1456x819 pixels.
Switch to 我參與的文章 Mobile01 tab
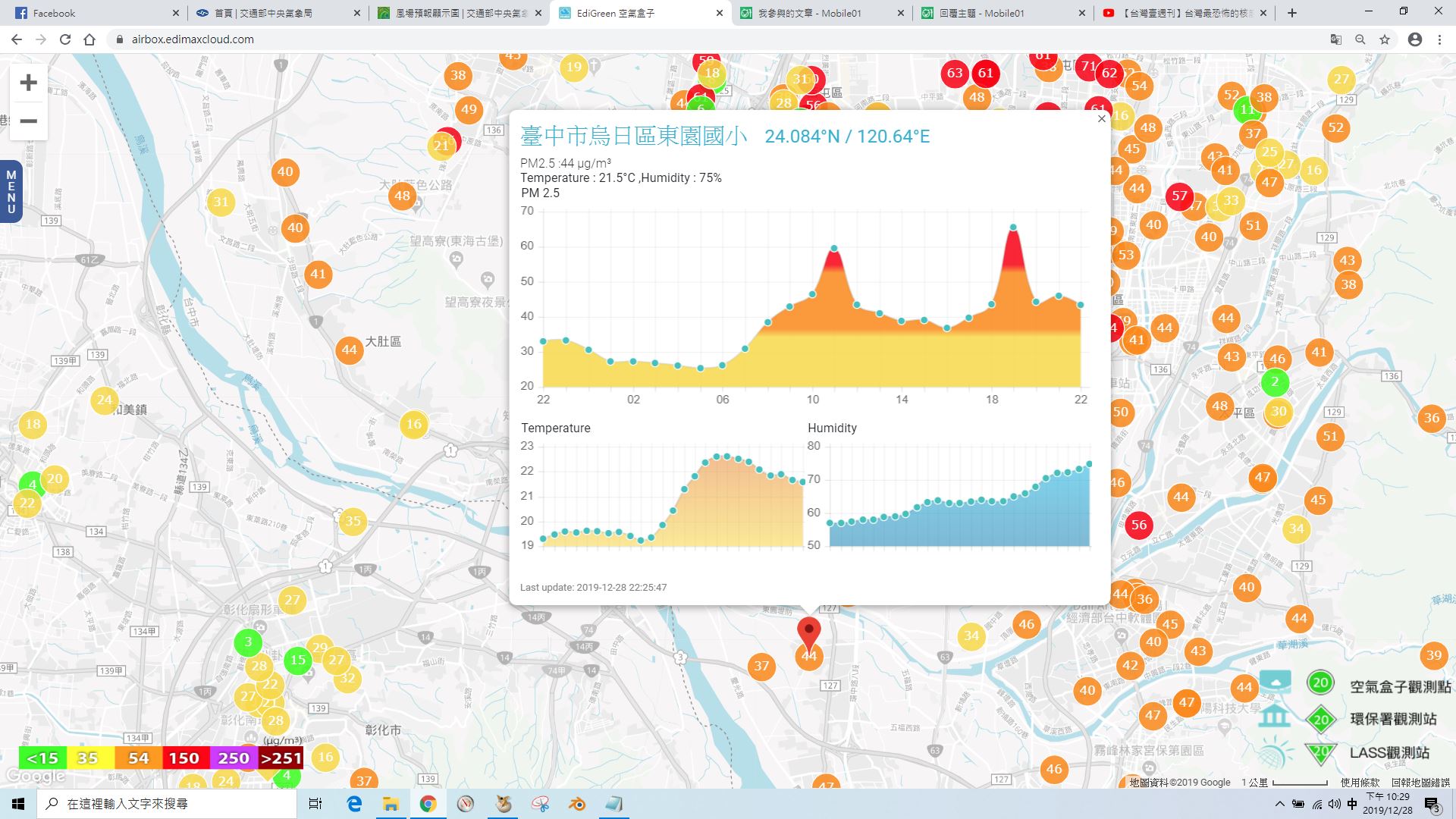823,13
